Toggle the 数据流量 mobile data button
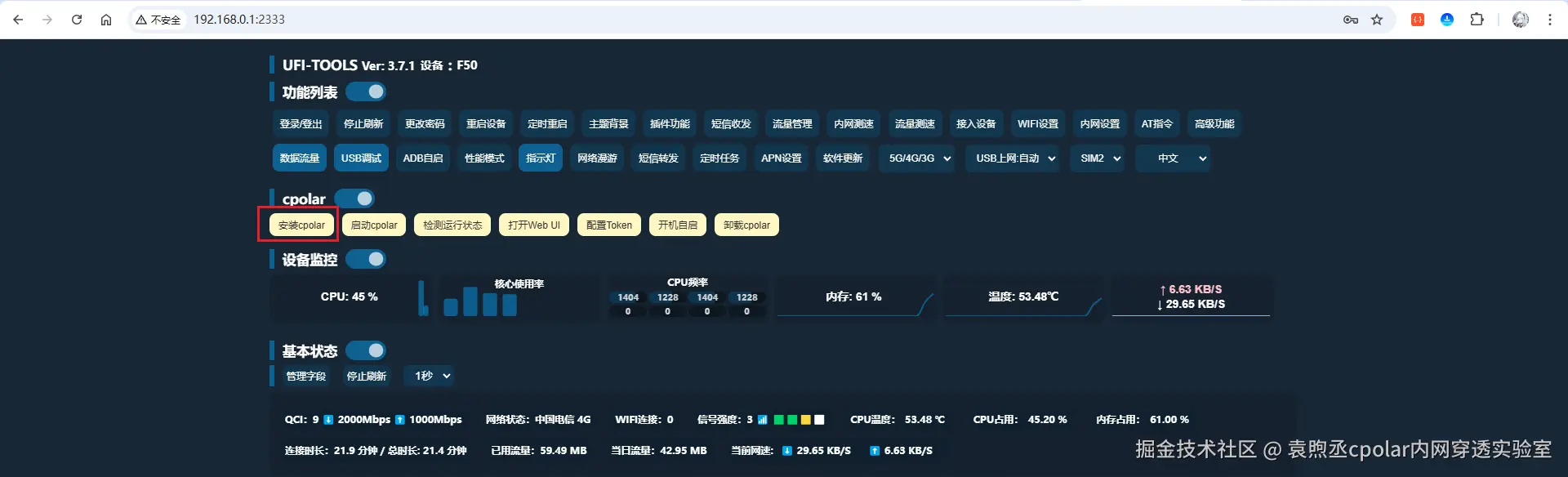The height and width of the screenshot is (477, 1568). (x=300, y=158)
